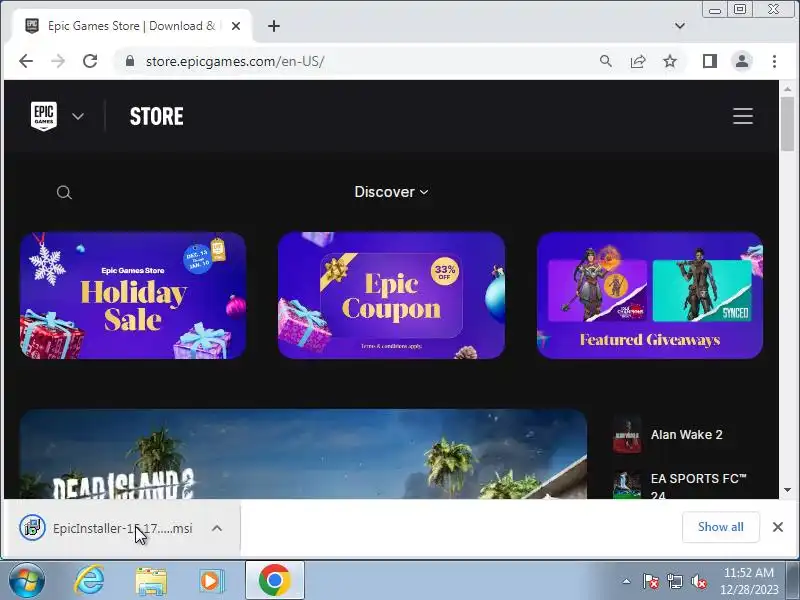800x600 pixels.
Task: Open the tab search chevron
Action: pyautogui.click(x=680, y=26)
